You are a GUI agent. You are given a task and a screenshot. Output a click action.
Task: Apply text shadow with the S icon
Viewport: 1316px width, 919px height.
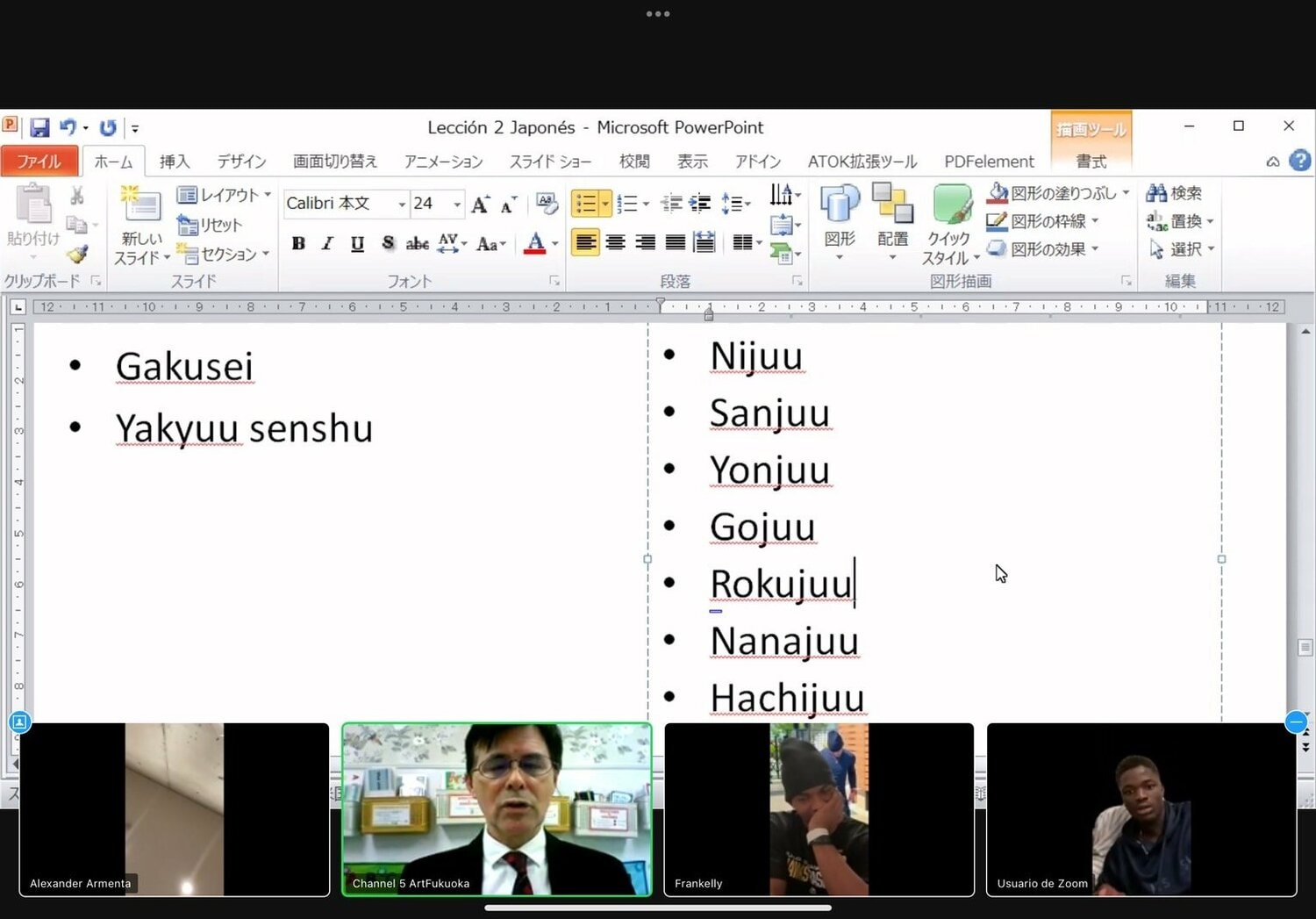pos(388,243)
